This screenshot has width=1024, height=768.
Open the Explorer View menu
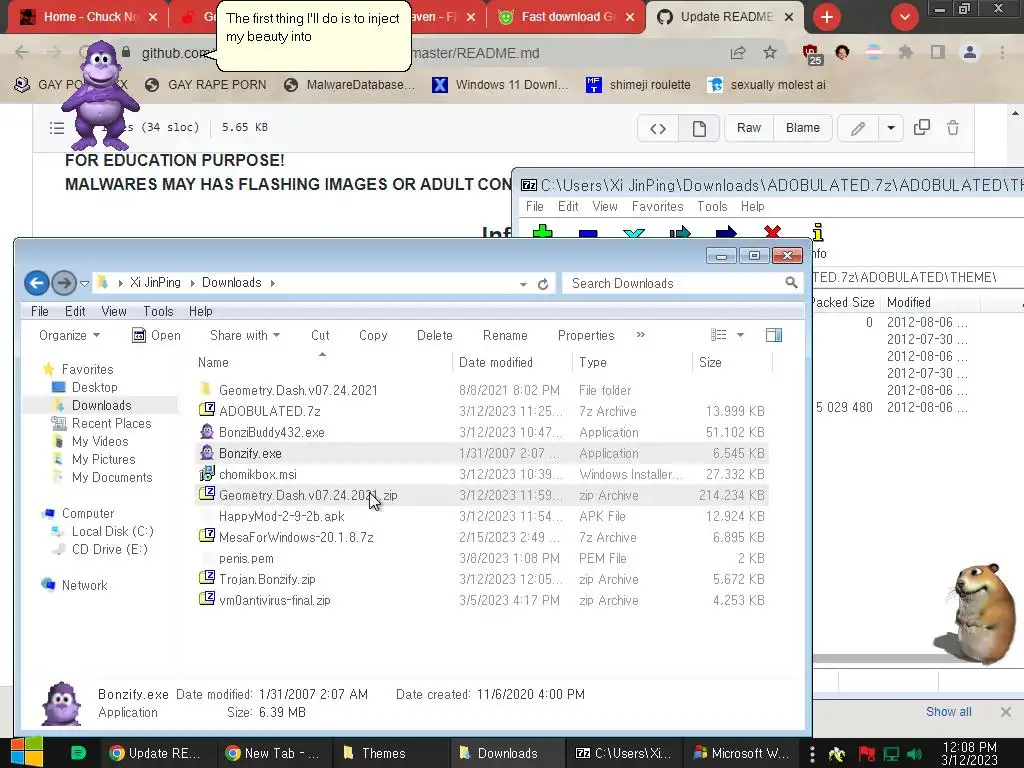click(114, 312)
